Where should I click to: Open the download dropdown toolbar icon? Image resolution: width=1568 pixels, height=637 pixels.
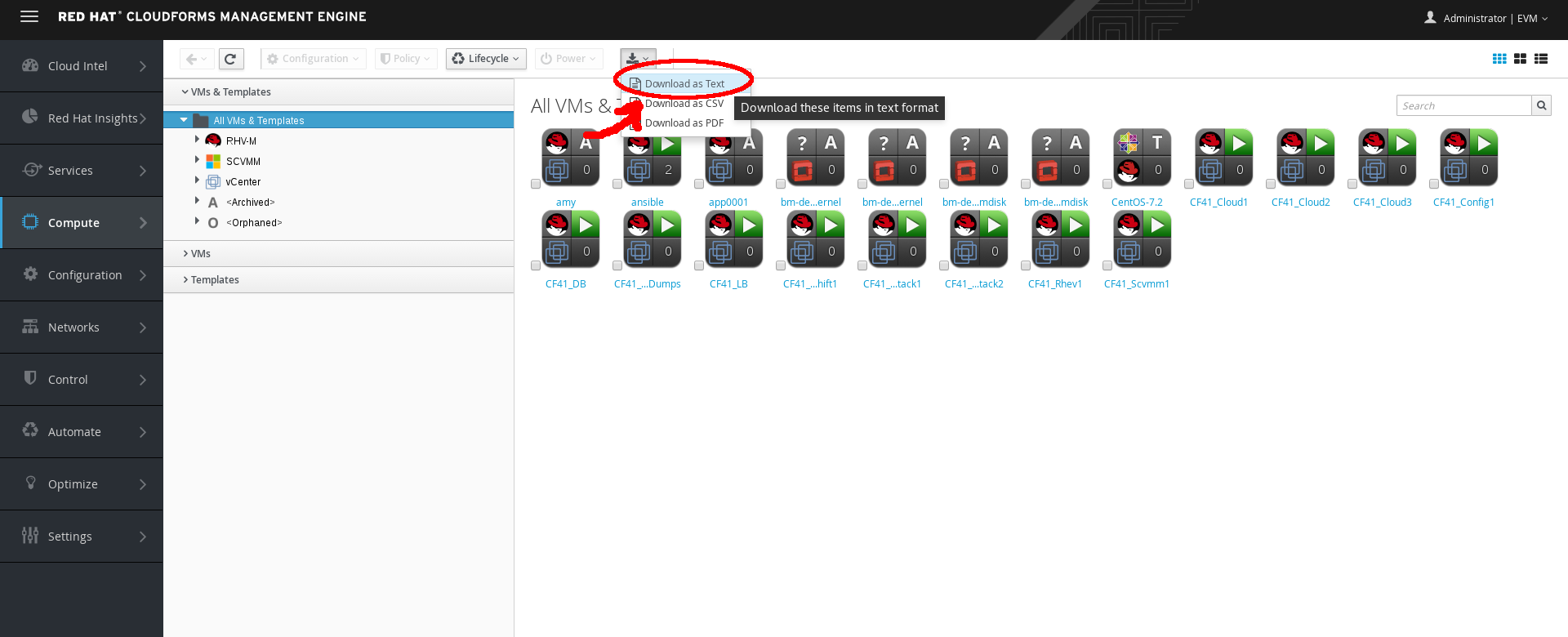[x=638, y=59]
